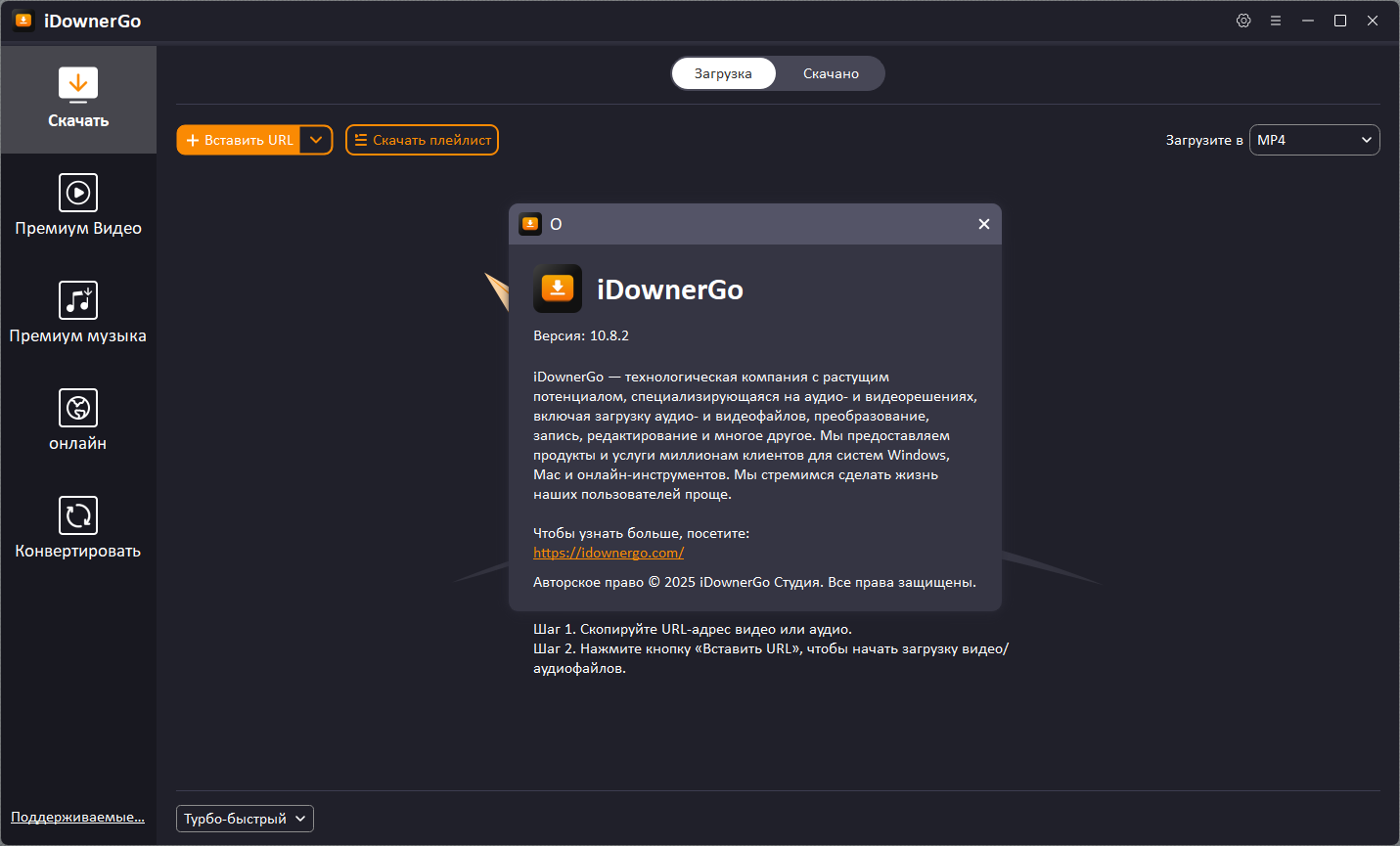Click iDownerGo logo in About dialog
The height and width of the screenshot is (846, 1400).
point(558,289)
